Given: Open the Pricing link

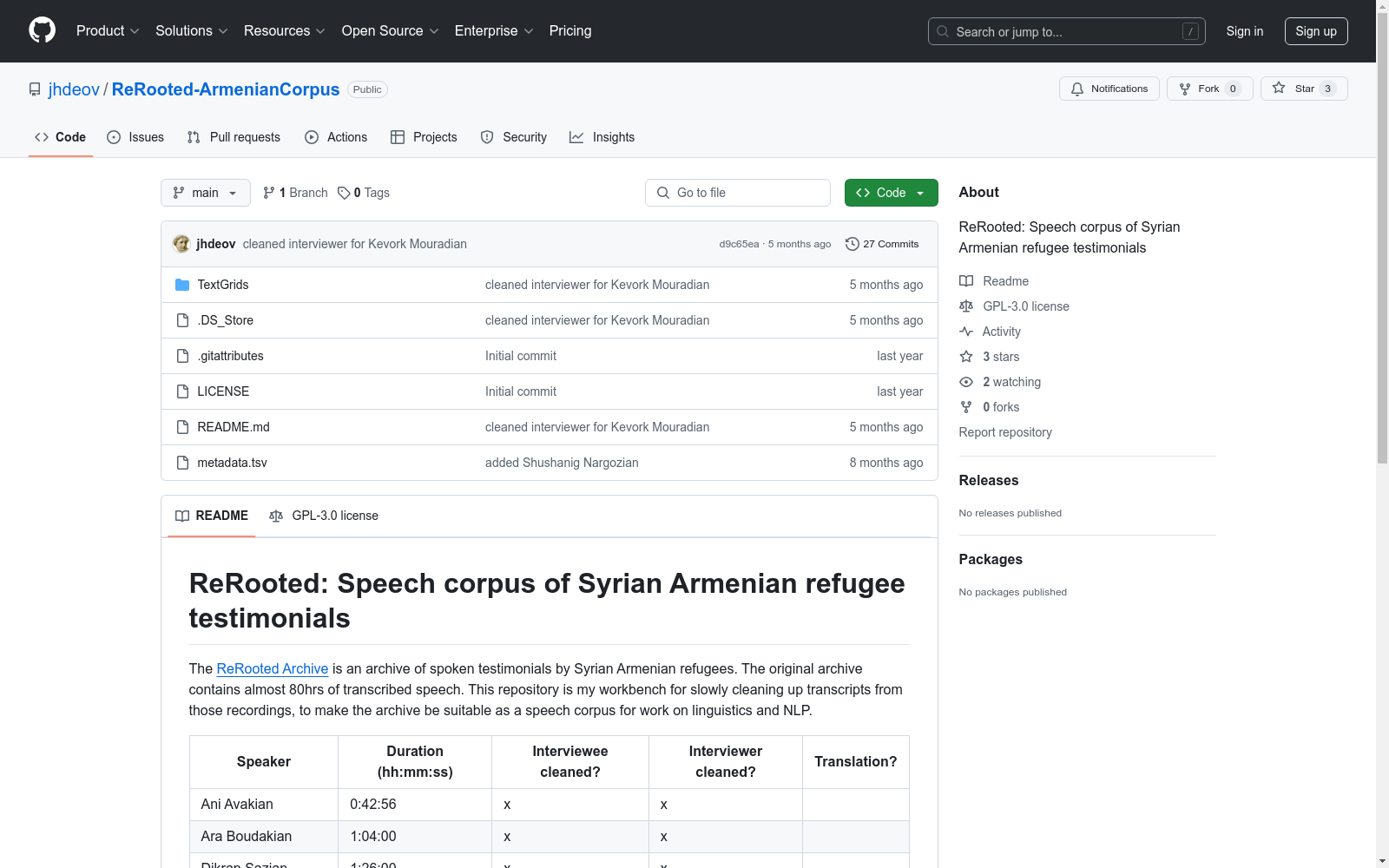Looking at the screenshot, I should 570,30.
